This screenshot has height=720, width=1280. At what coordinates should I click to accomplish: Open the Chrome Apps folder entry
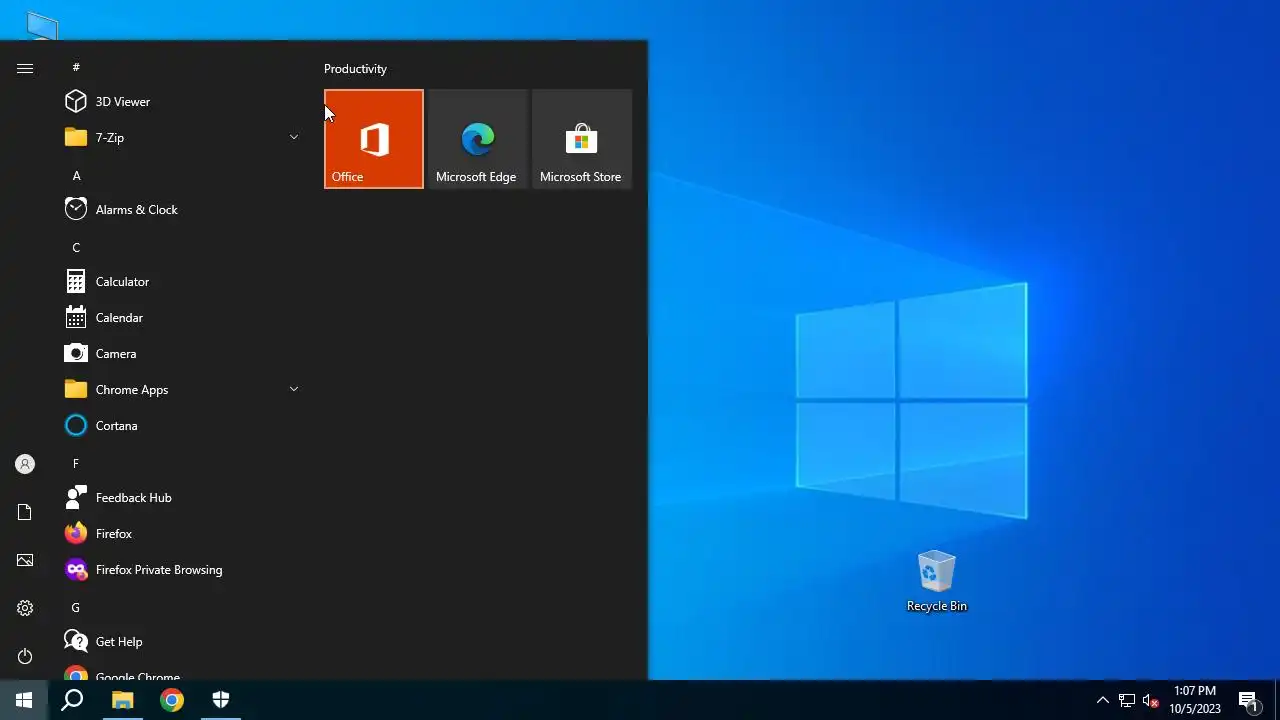(182, 389)
